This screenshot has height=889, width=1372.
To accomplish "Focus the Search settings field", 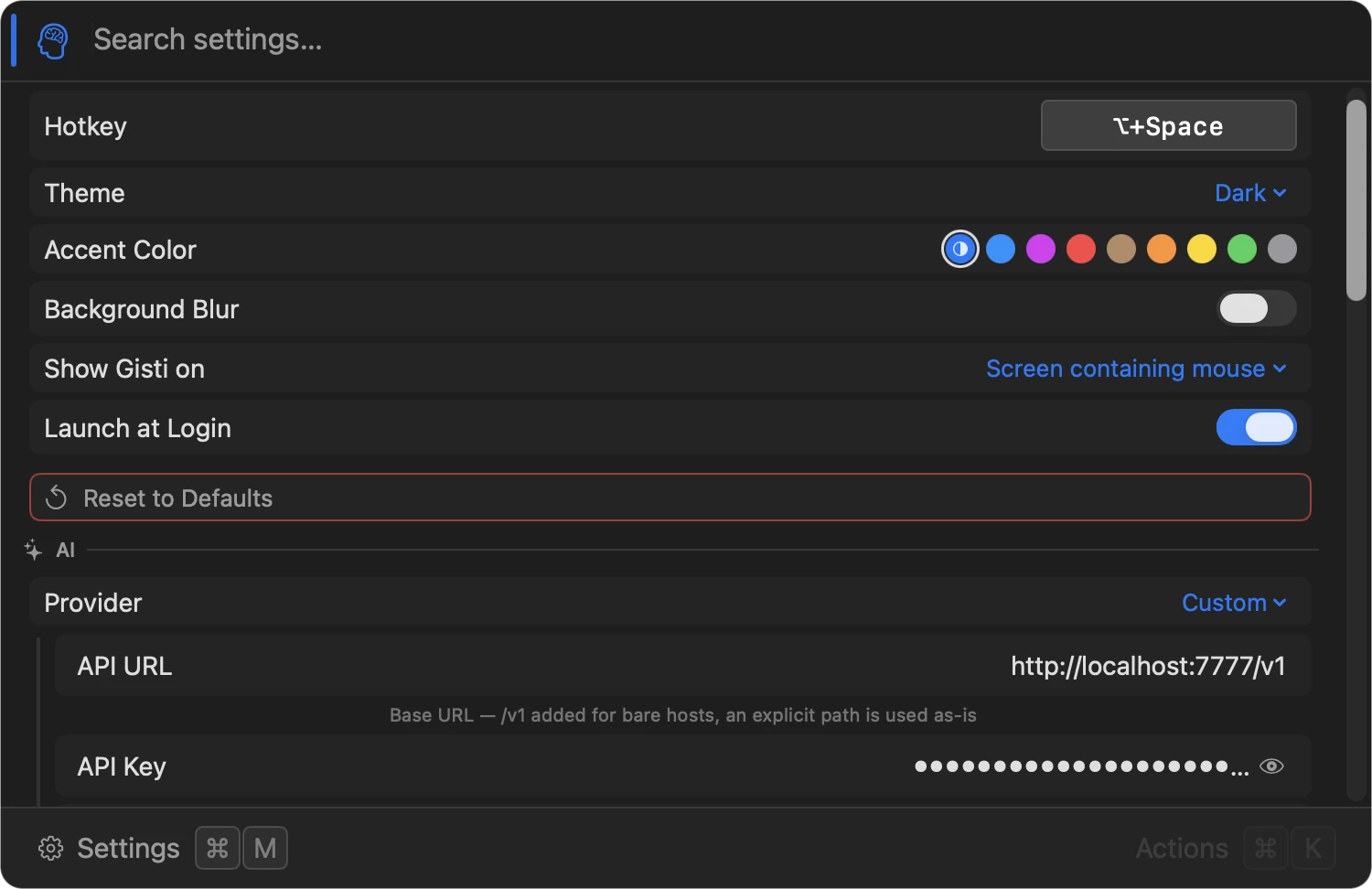I will 208,39.
